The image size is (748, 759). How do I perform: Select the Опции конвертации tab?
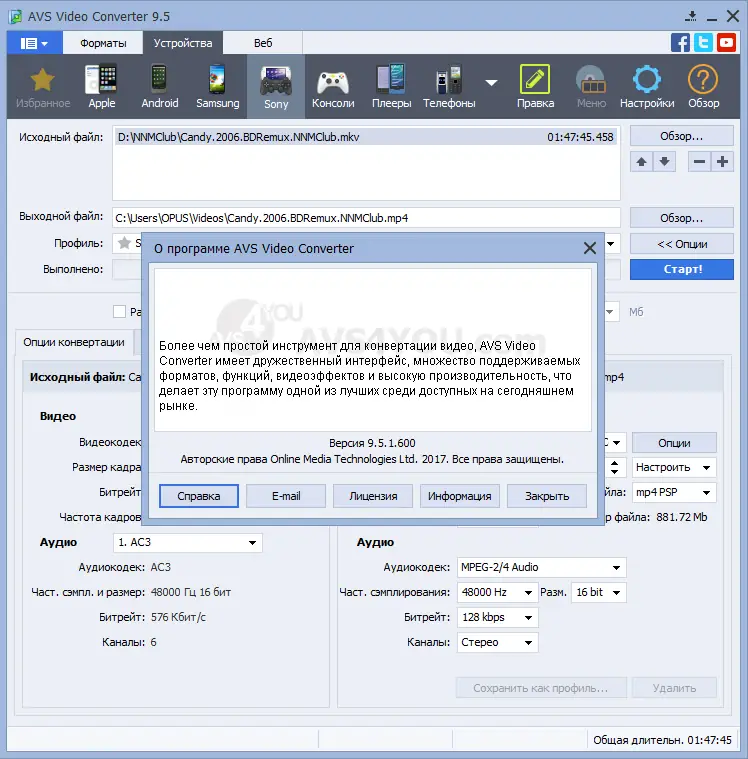(74, 343)
